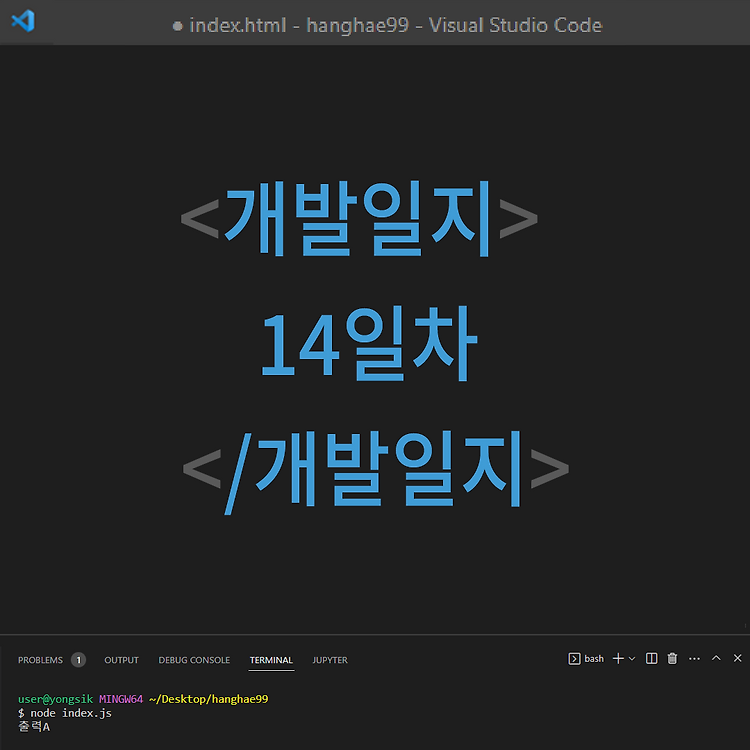
Task: Select the TERMINAL tab
Action: pos(271,660)
